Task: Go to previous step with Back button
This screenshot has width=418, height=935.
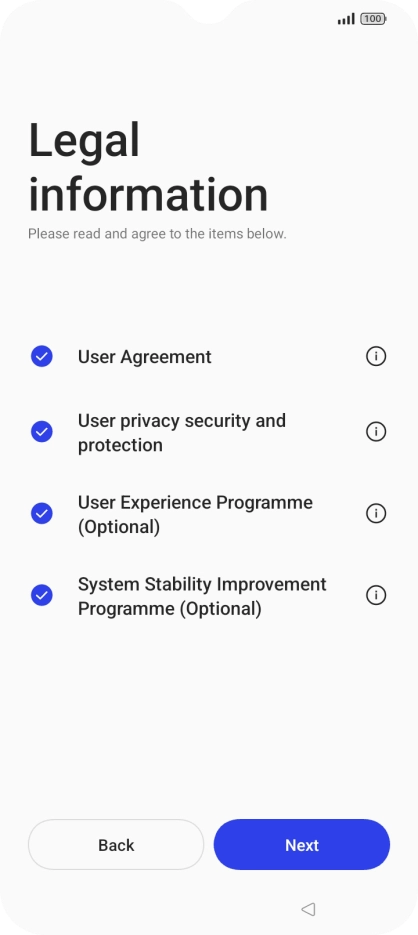Action: (116, 844)
